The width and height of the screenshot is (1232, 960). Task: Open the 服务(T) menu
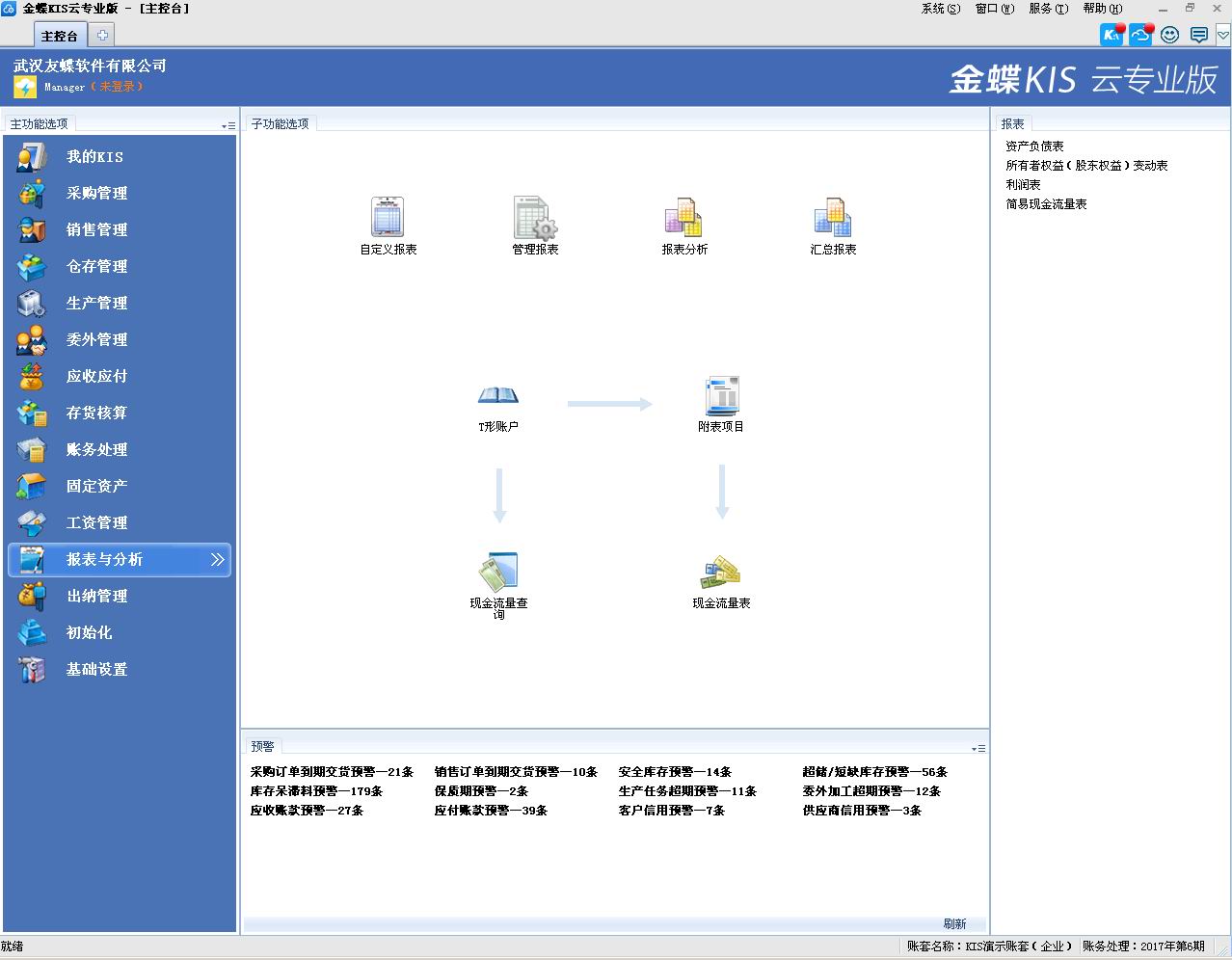click(x=1048, y=9)
